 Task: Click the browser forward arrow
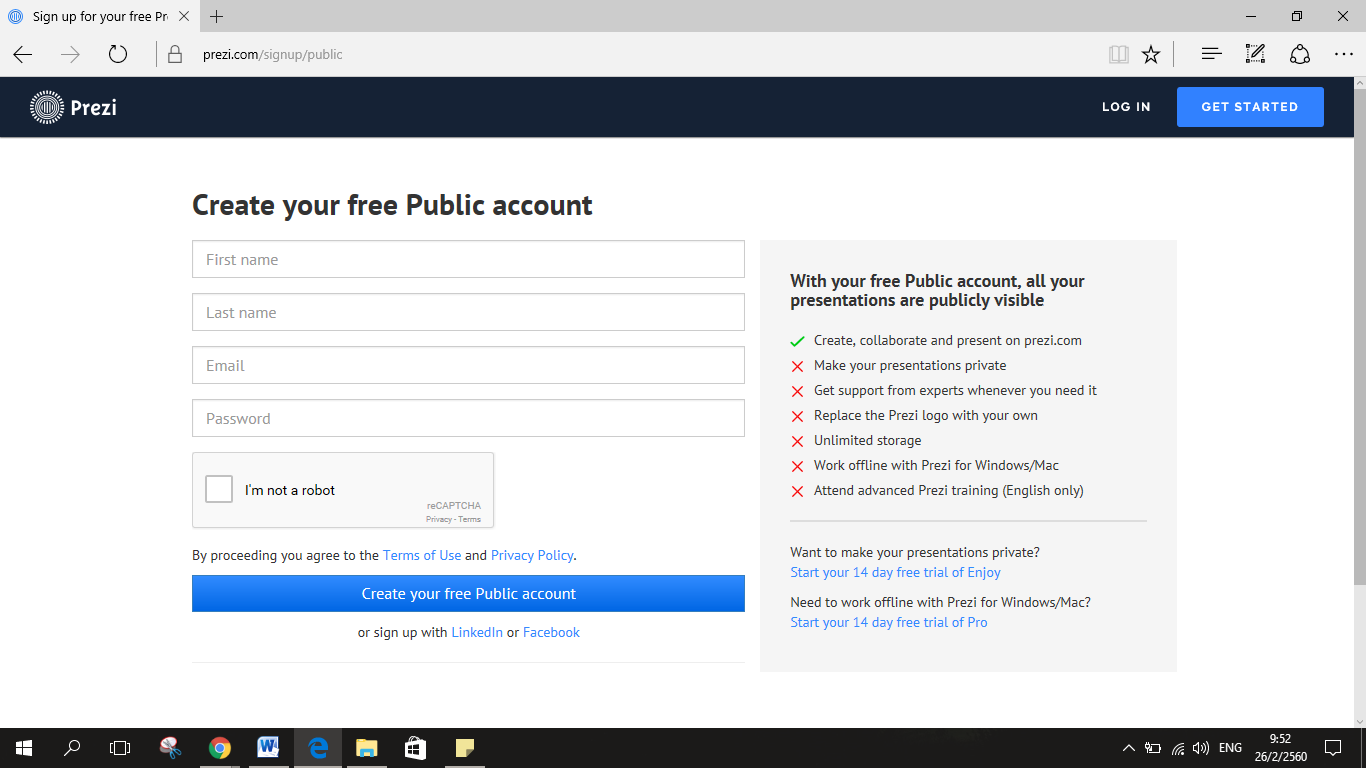pyautogui.click(x=70, y=54)
